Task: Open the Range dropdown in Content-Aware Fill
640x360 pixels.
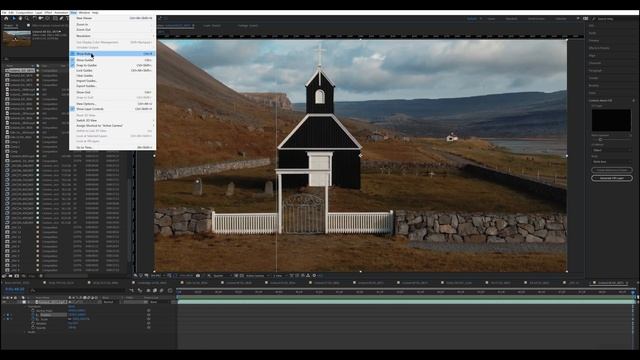Action: point(611,162)
